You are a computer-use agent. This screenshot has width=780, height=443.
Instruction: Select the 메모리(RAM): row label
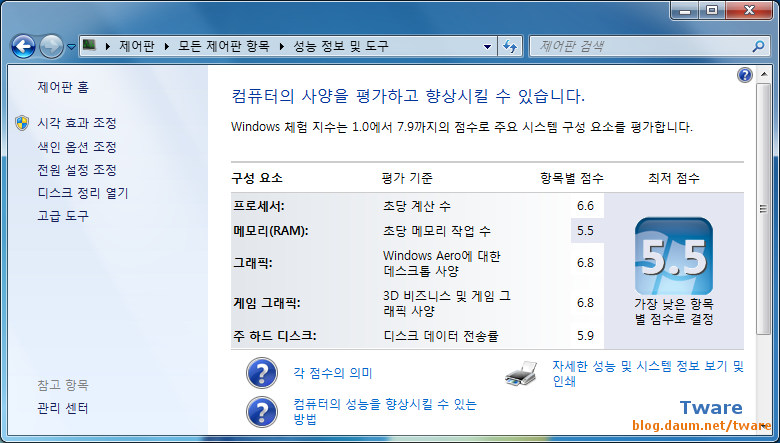tap(271, 231)
